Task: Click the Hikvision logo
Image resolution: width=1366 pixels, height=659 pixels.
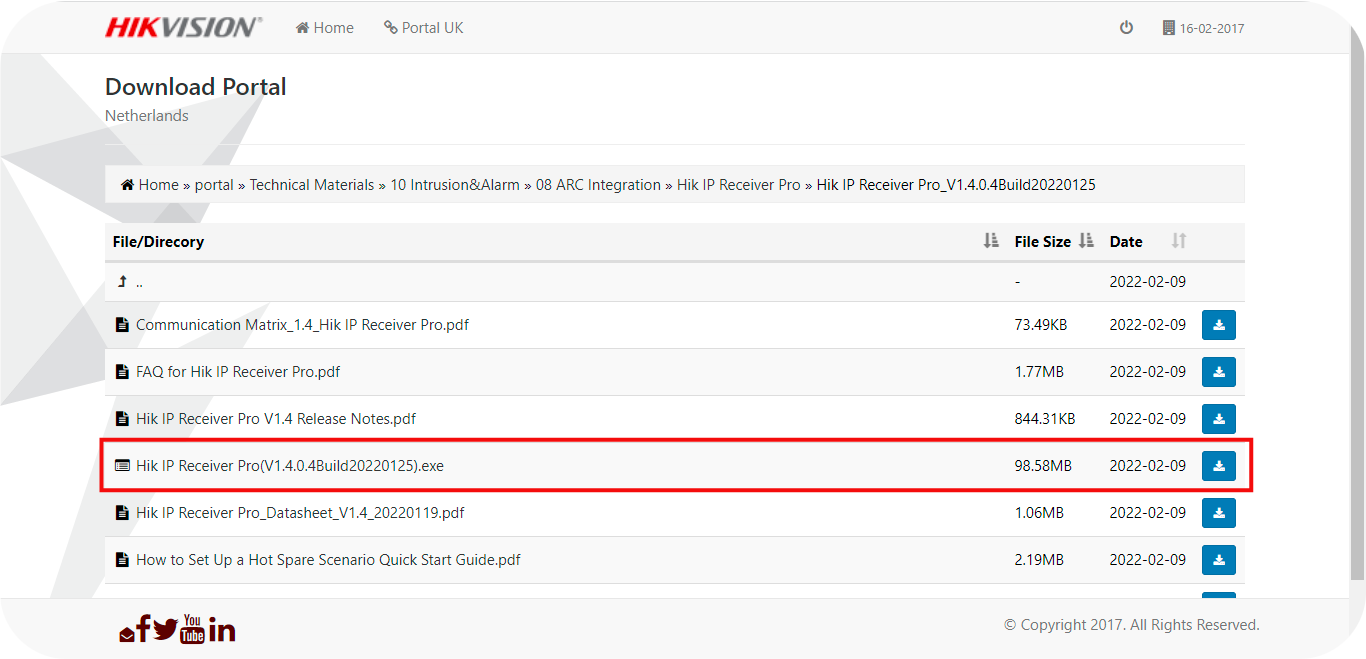Action: tap(183, 27)
